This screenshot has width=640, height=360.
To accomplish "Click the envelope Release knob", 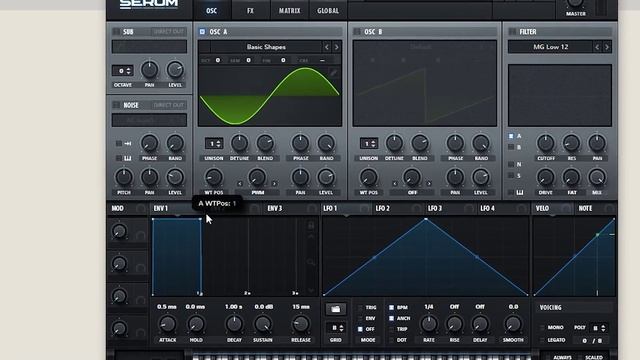I will pos(301,324).
